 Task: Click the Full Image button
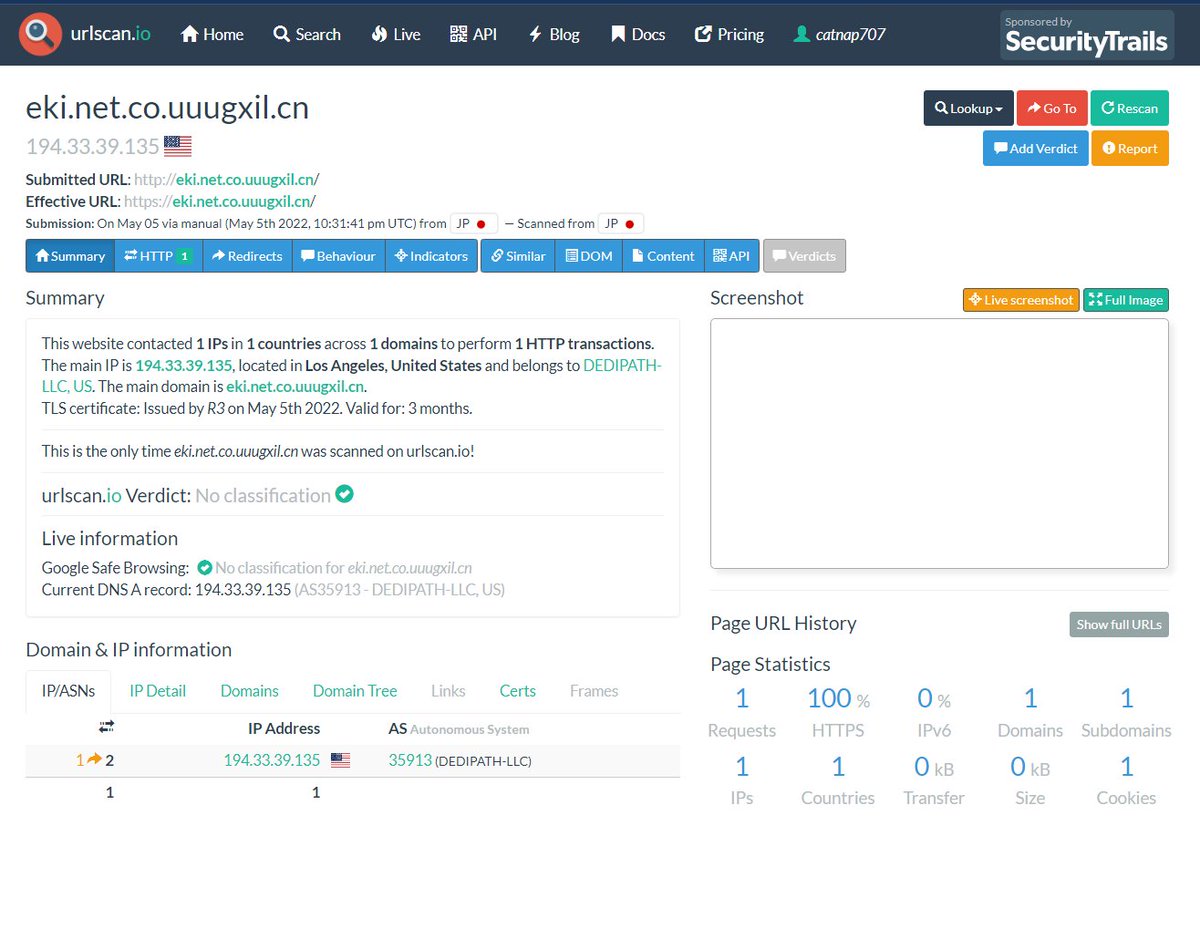[1125, 299]
